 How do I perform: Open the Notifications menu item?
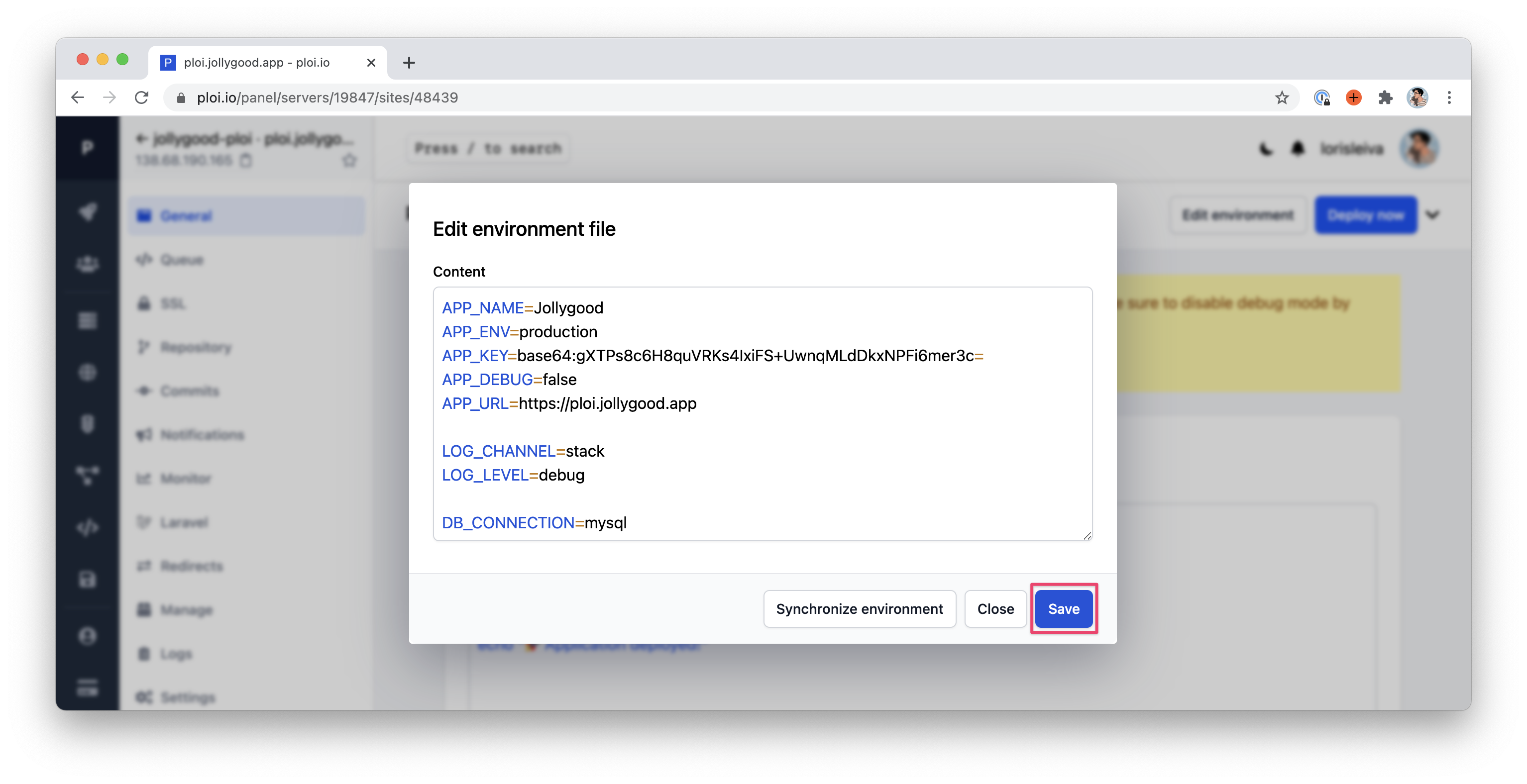tap(246, 435)
